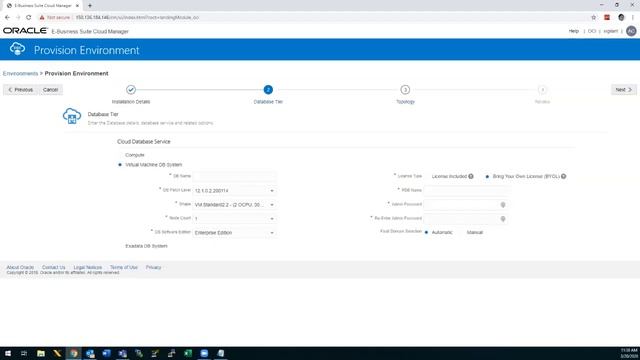Open Legal Notices footer link
Image resolution: width=640 pixels, height=360 pixels.
click(88, 267)
